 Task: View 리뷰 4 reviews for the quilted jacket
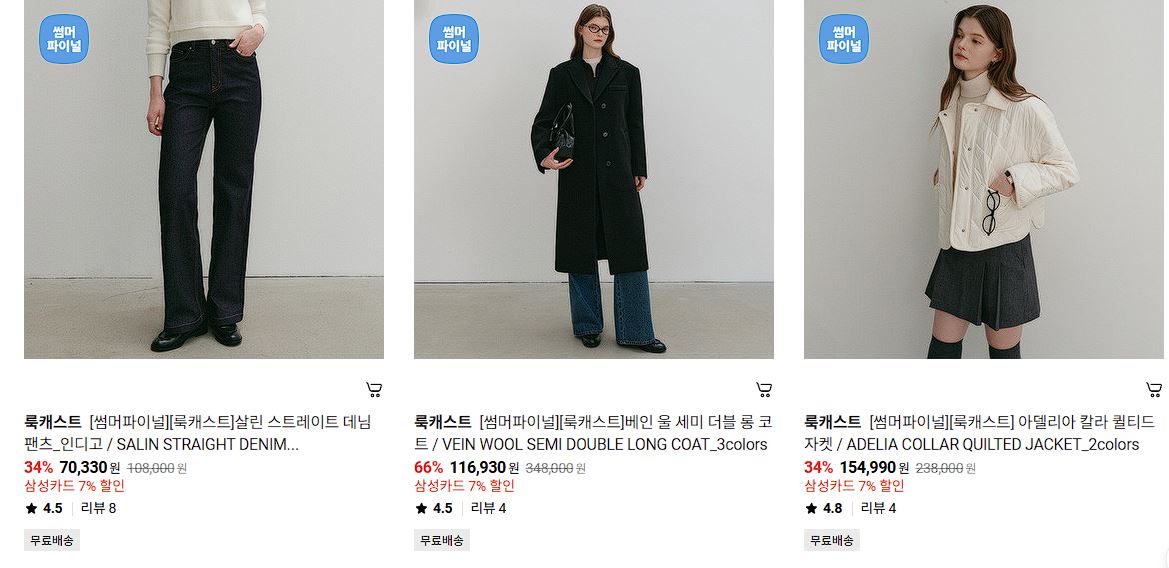878,508
